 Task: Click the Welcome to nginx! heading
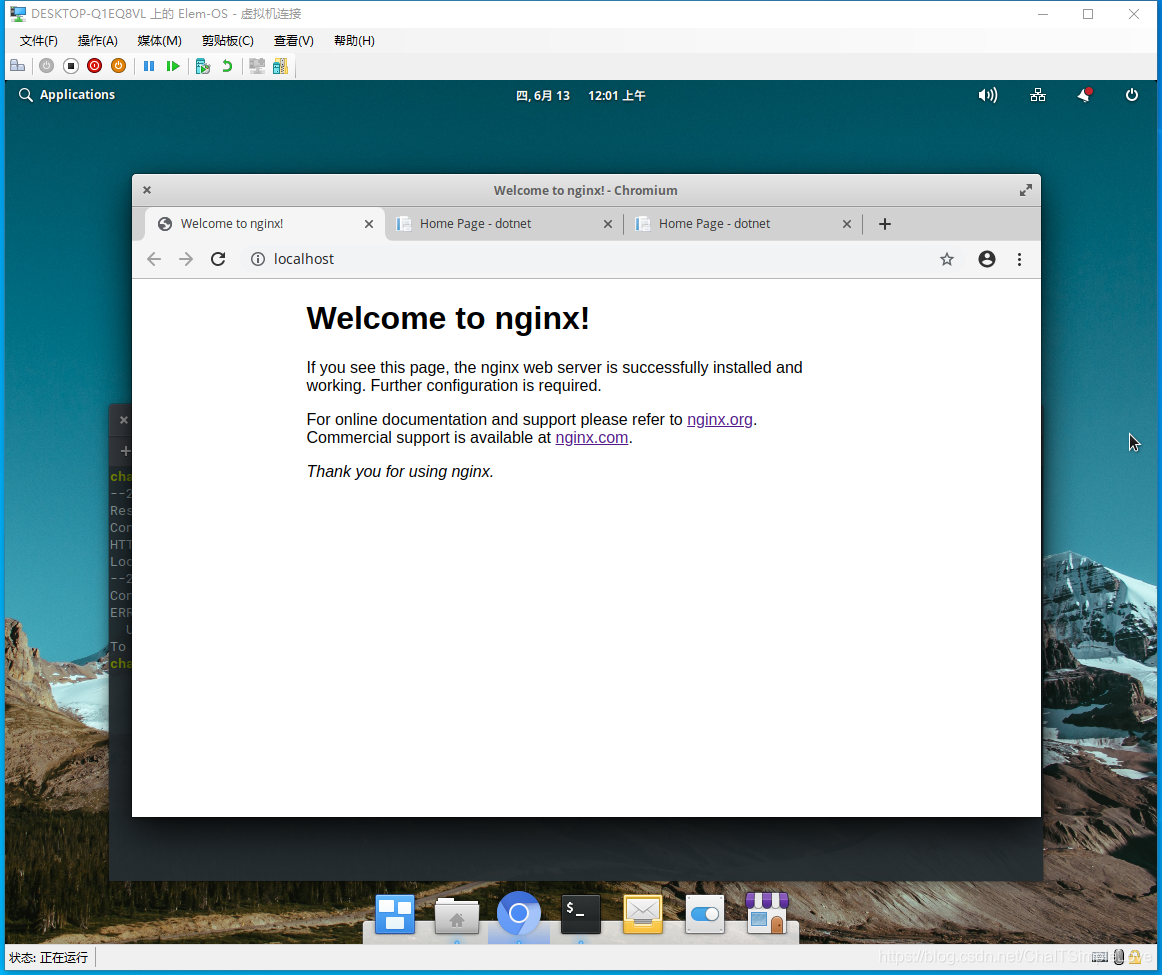click(448, 319)
